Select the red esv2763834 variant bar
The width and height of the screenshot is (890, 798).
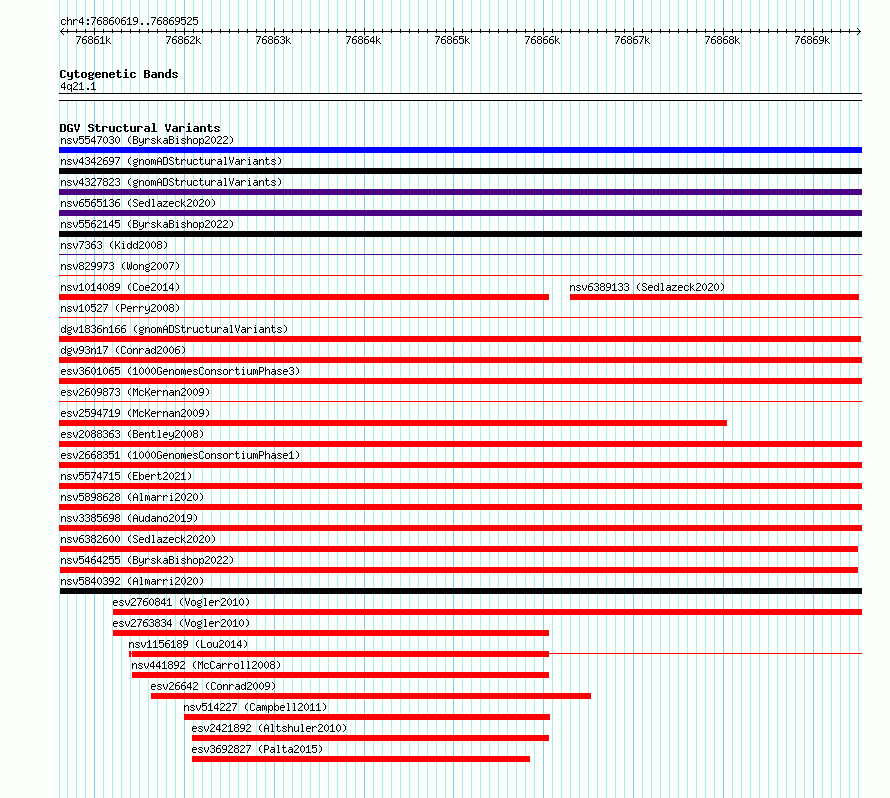[x=331, y=633]
